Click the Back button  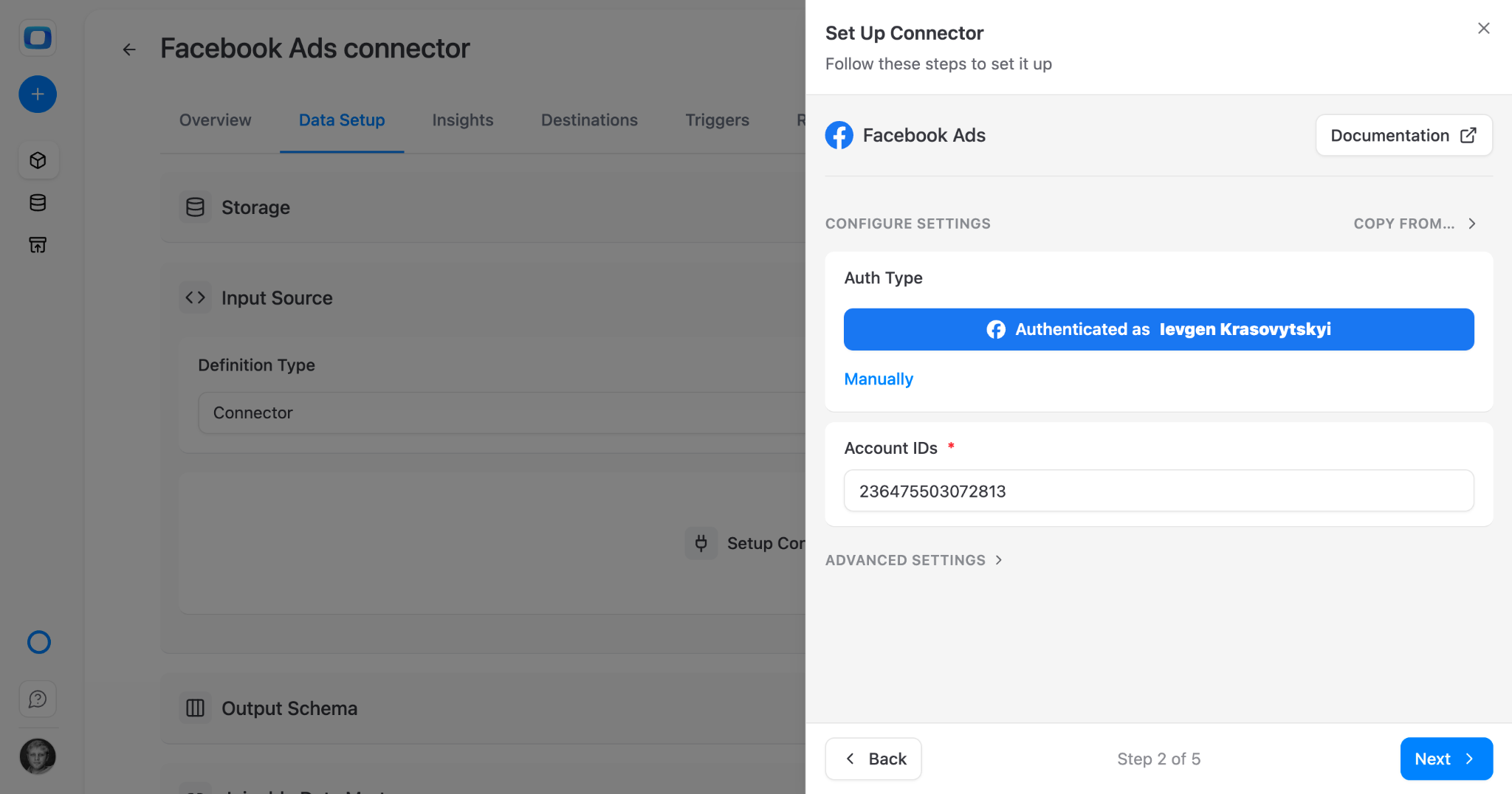[873, 759]
